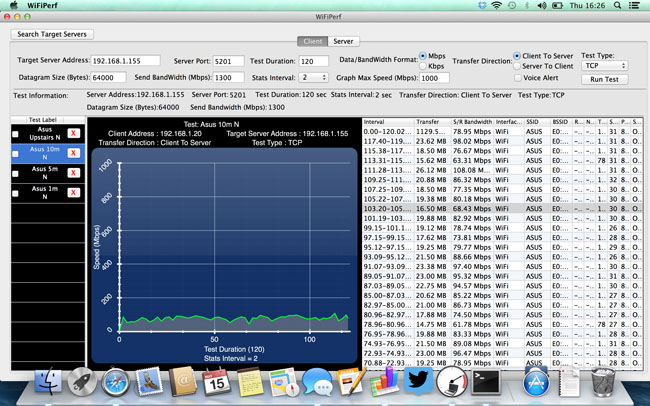Image resolution: width=650 pixels, height=406 pixels.
Task: Delete Asus Upstairs N test with X
Action: (x=73, y=133)
